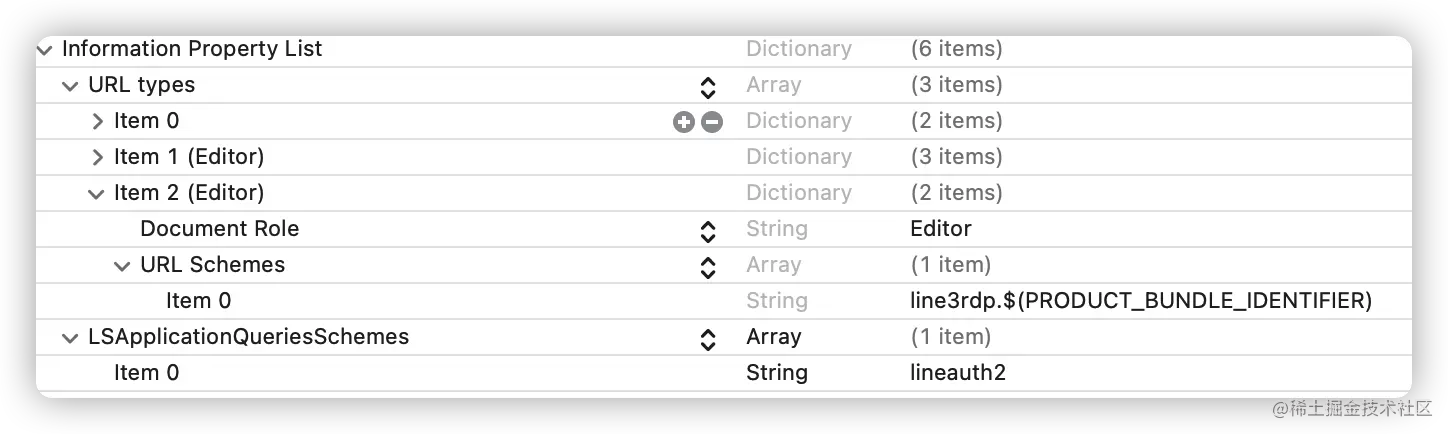Image resolution: width=1448 pixels, height=434 pixels.
Task: Click the Editor value of Document Role
Action: pyautogui.click(x=941, y=229)
